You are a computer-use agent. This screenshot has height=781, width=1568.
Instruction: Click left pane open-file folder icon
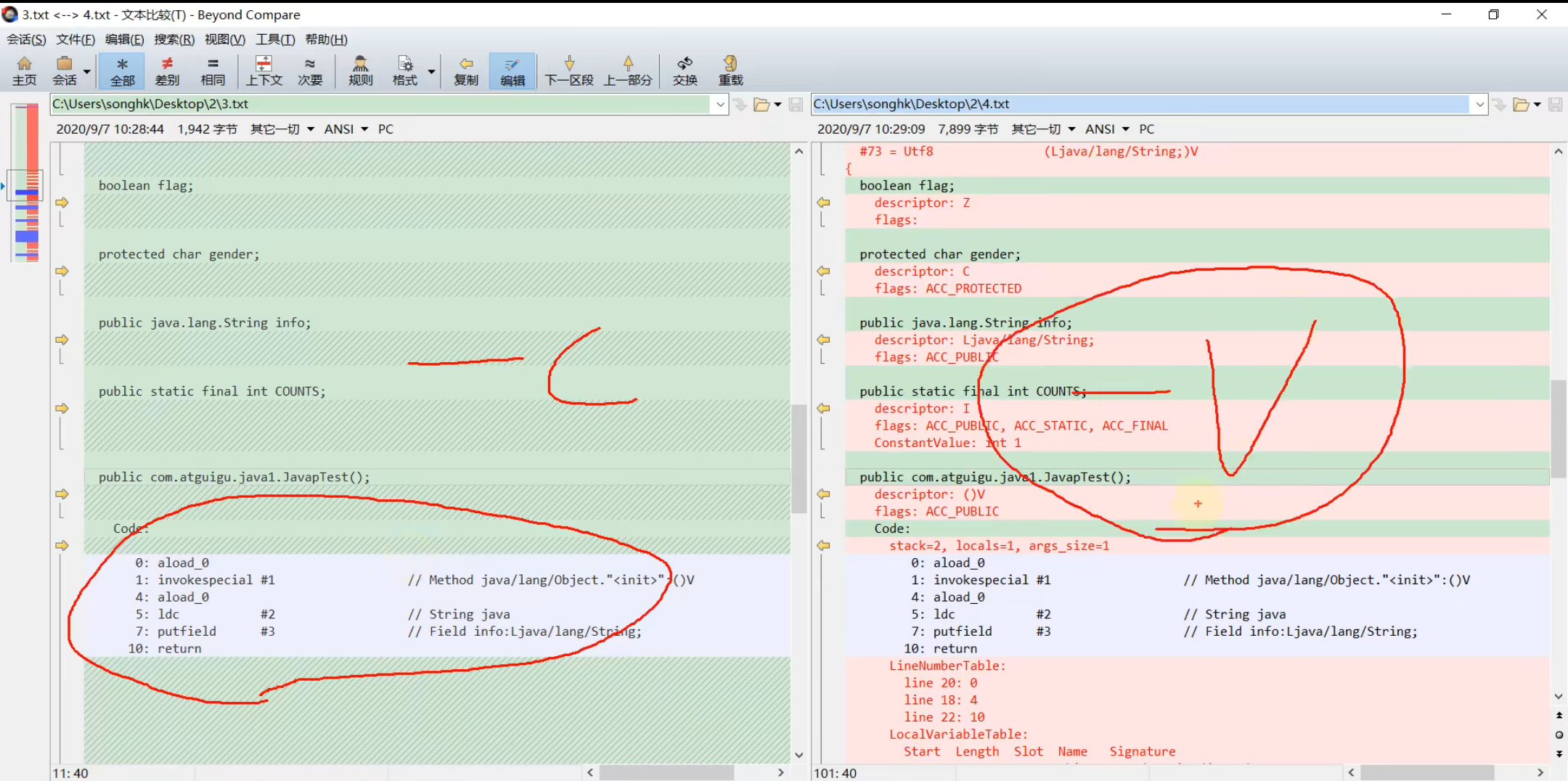(761, 105)
